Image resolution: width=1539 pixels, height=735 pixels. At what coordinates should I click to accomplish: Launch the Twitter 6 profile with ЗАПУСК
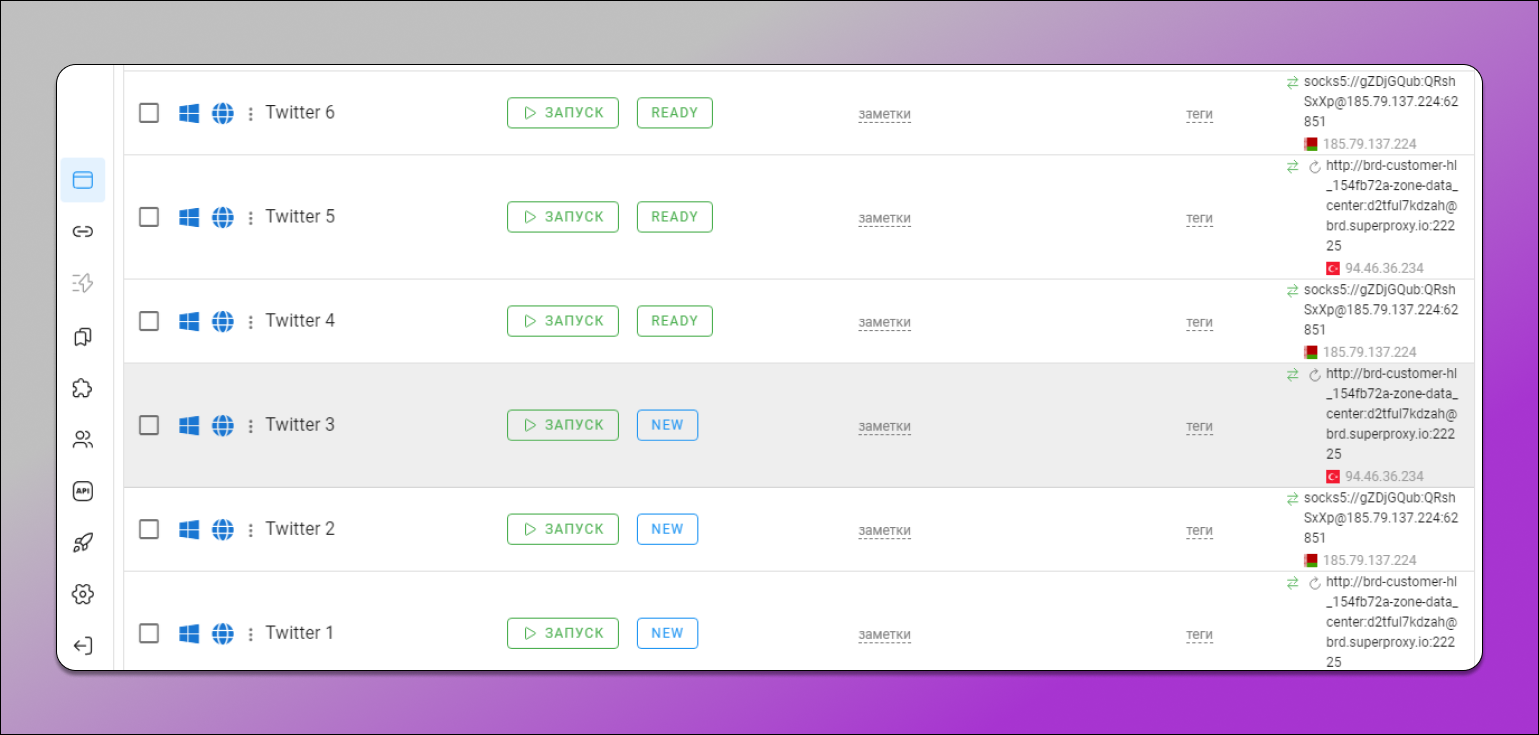point(563,113)
